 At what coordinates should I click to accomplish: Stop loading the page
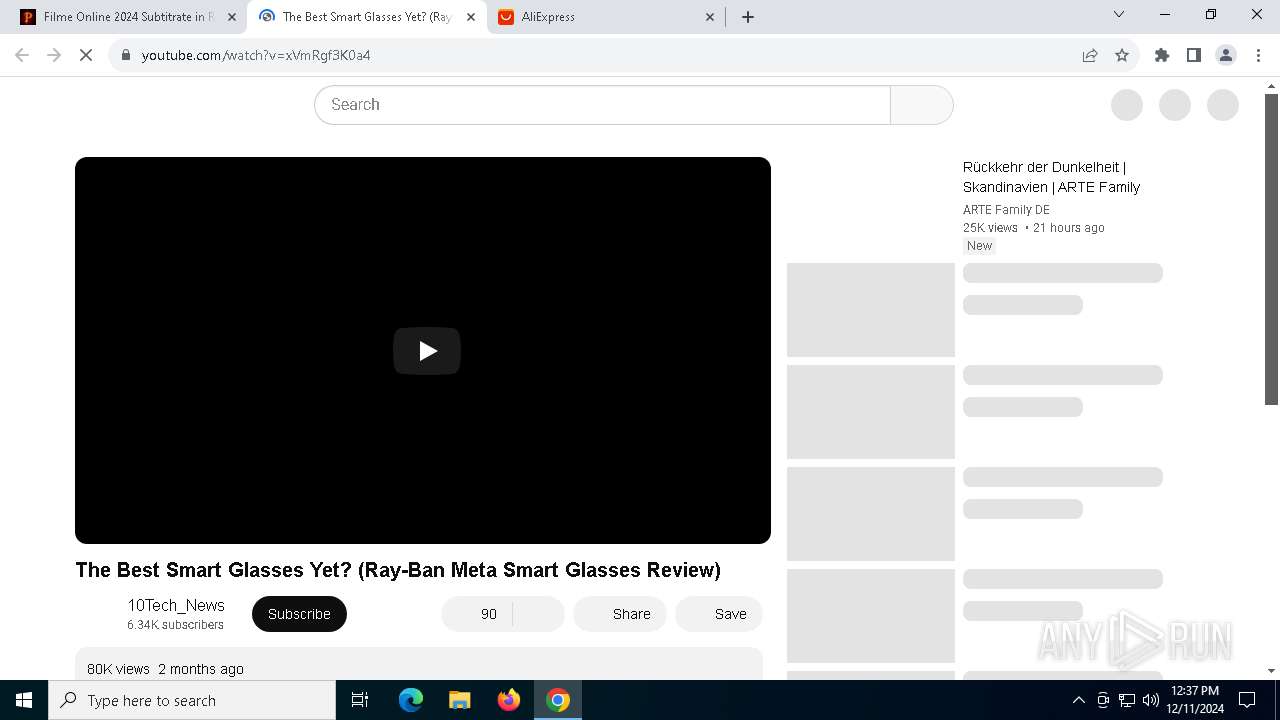86,55
